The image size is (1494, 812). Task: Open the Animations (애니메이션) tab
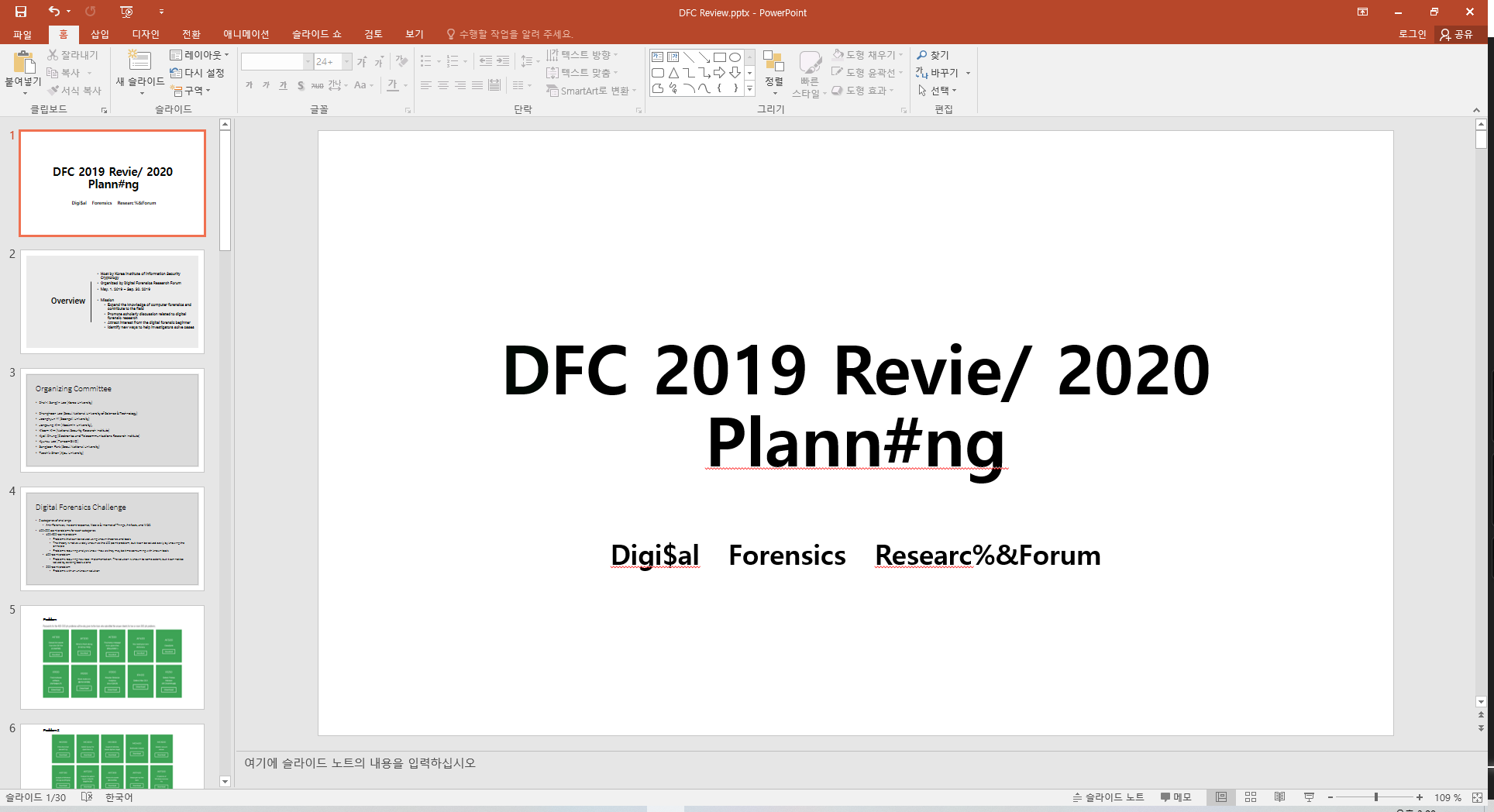tap(246, 34)
